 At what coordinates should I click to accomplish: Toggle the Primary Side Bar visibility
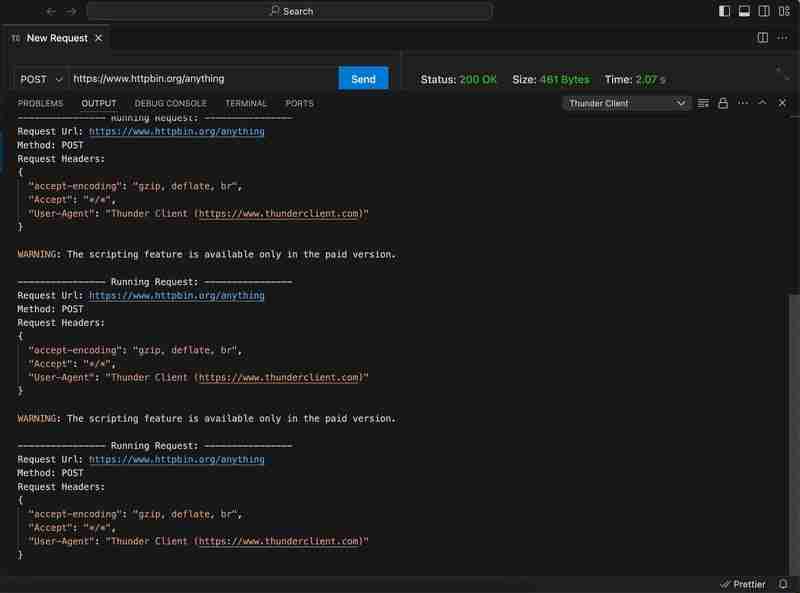pos(723,11)
